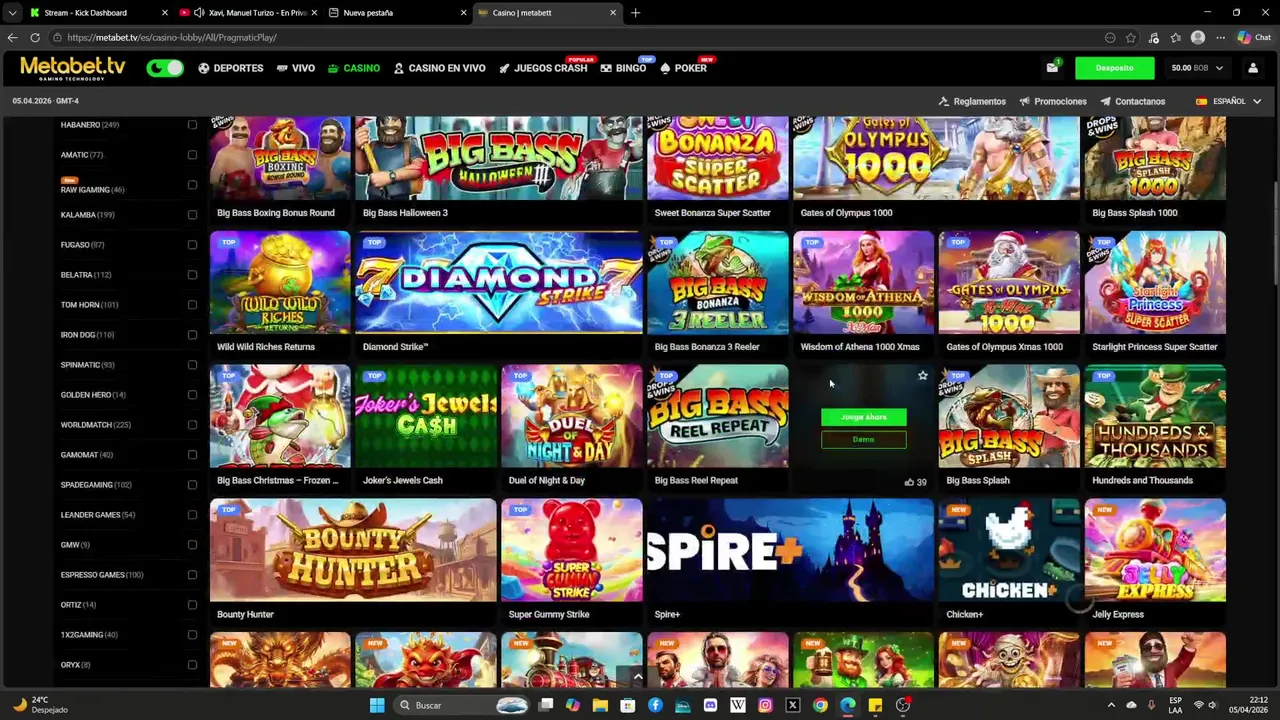Open Wikipedia app from the taskbar

click(738, 705)
